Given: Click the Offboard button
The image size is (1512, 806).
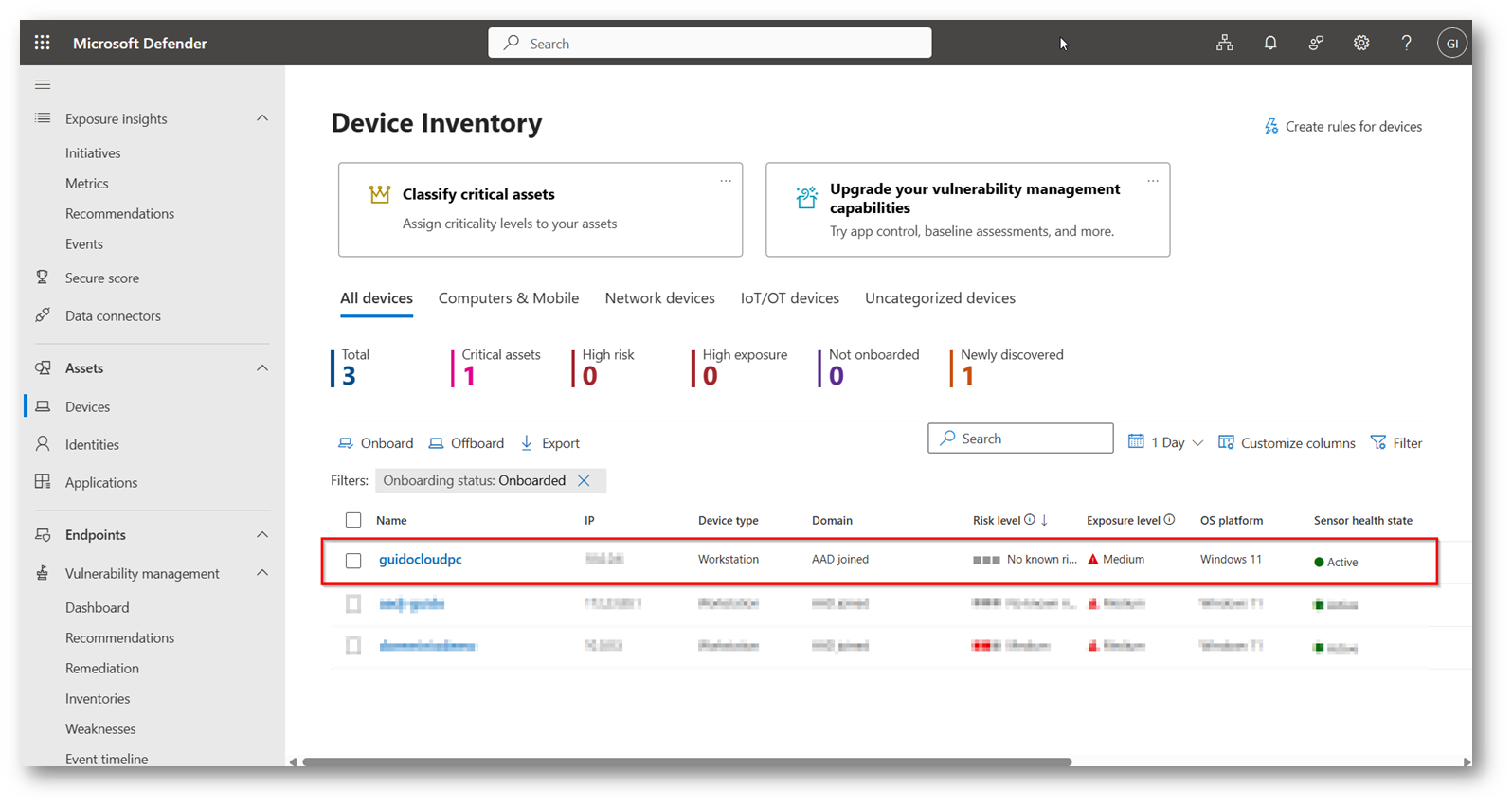Looking at the screenshot, I should [466, 443].
